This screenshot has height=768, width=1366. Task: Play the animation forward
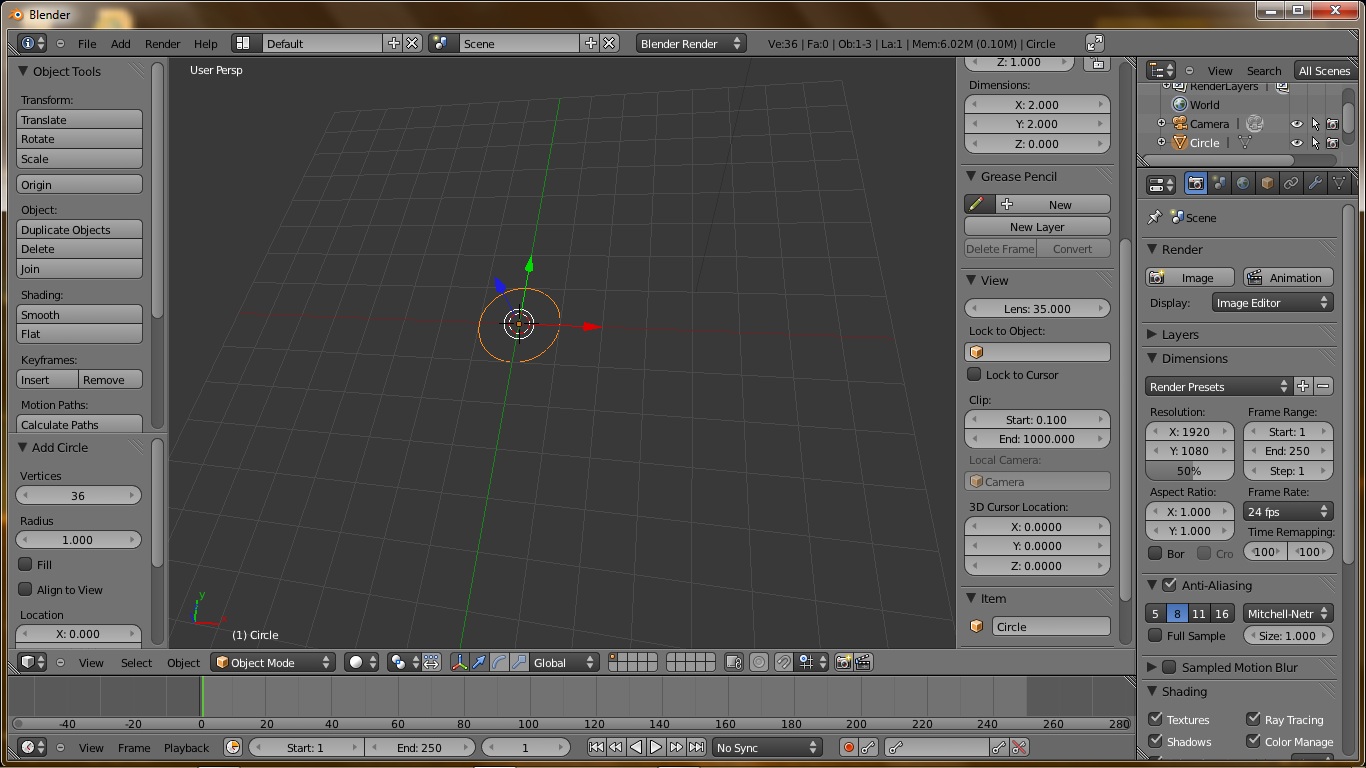656,747
